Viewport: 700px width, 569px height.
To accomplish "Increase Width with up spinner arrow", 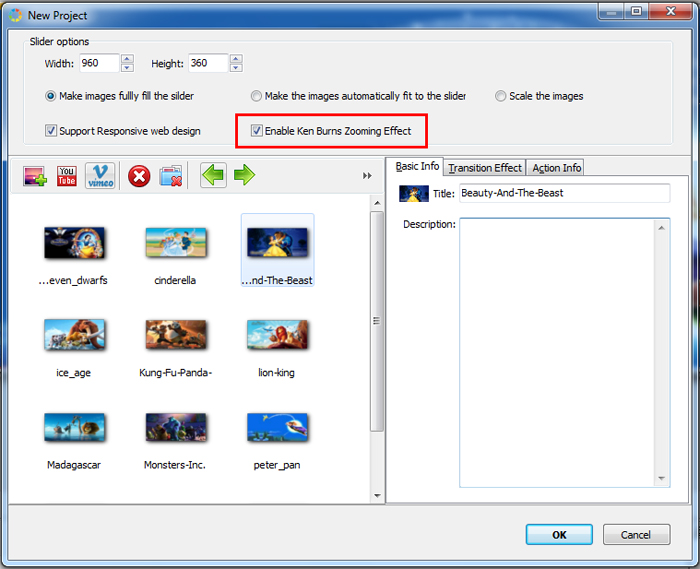I will [x=127, y=58].
